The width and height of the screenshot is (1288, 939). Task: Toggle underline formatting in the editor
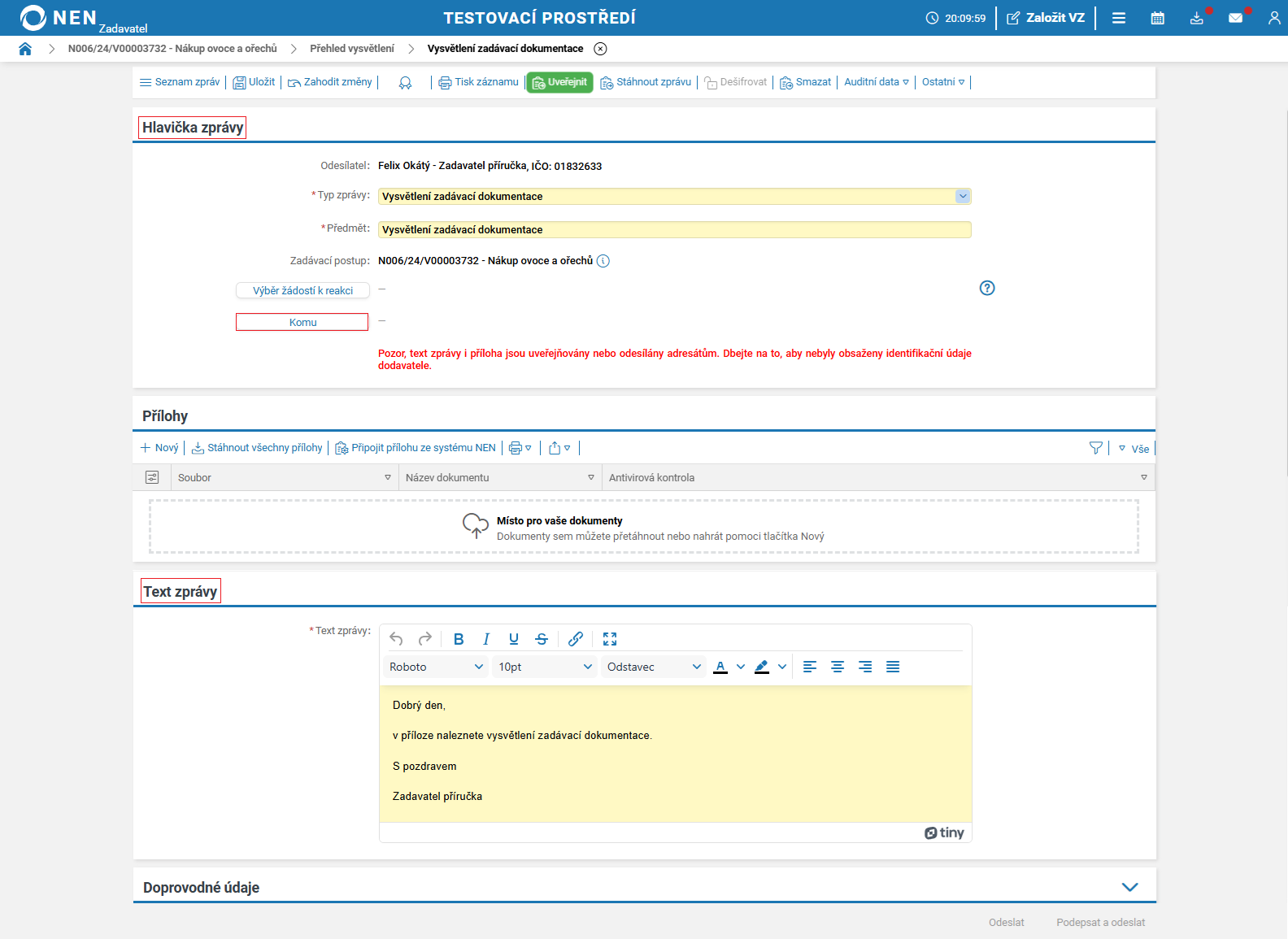513,639
